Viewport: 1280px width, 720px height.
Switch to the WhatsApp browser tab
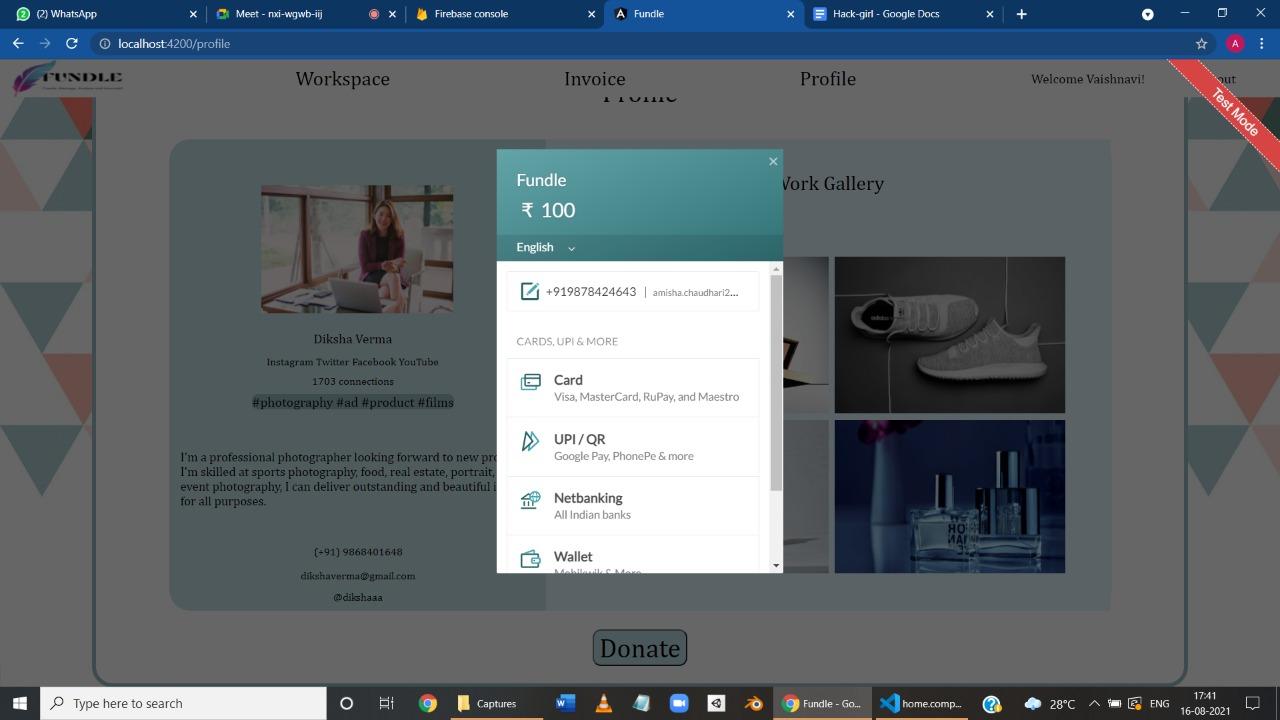click(104, 14)
